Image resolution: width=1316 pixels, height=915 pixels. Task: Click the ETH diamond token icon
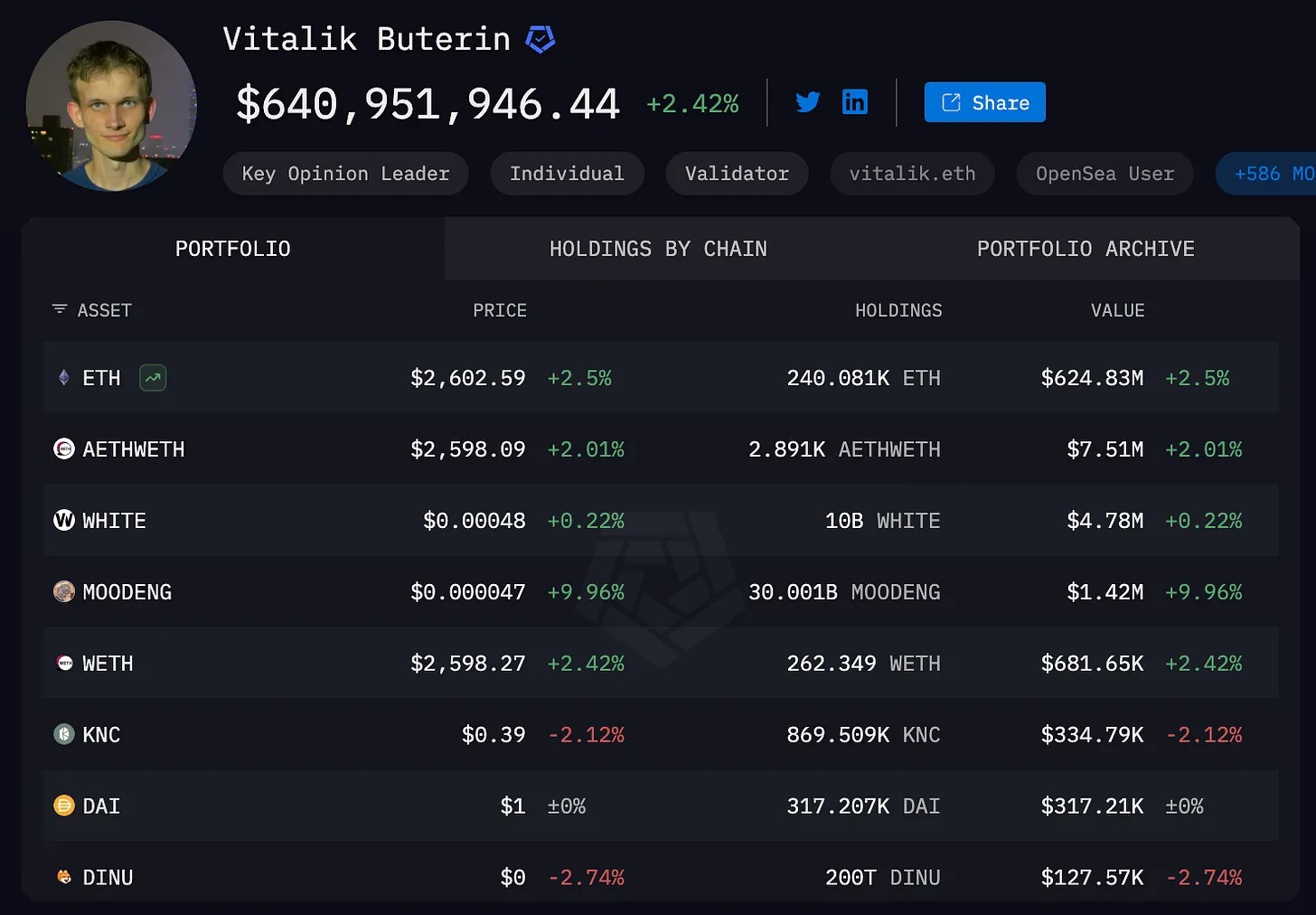click(x=64, y=378)
